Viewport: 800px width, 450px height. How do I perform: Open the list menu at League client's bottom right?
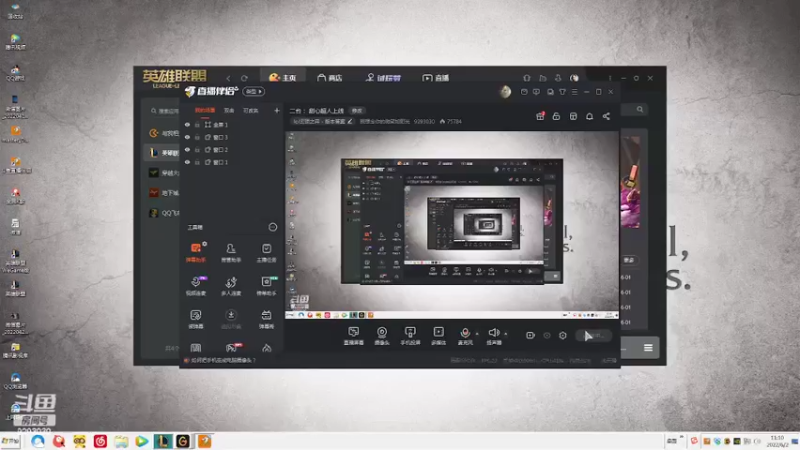coord(648,348)
